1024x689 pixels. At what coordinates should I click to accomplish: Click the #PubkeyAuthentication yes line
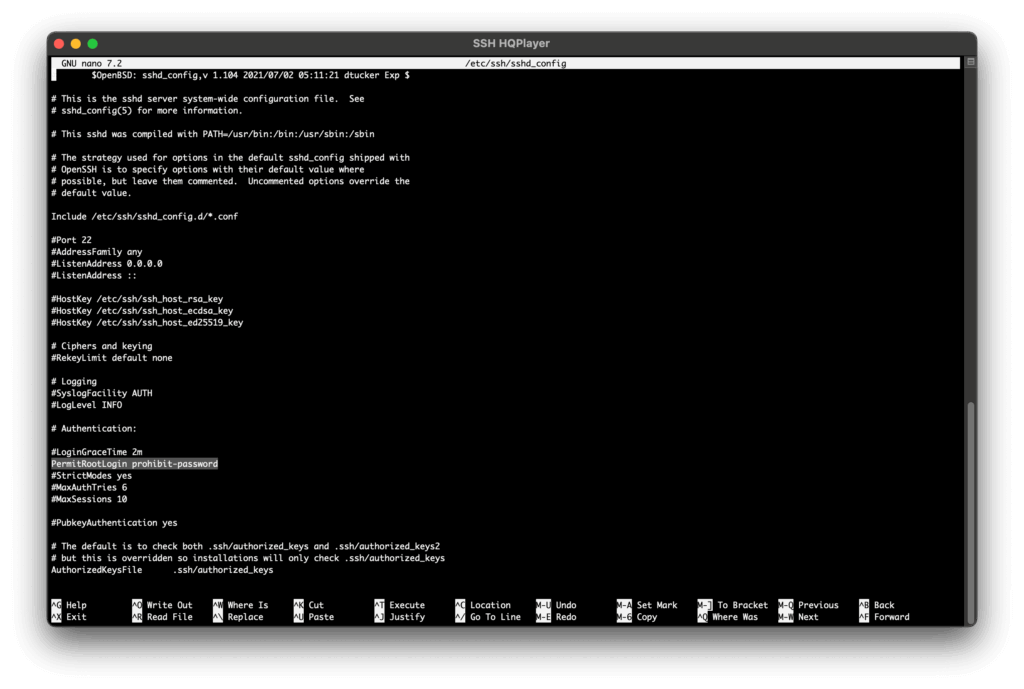[x=113, y=523]
